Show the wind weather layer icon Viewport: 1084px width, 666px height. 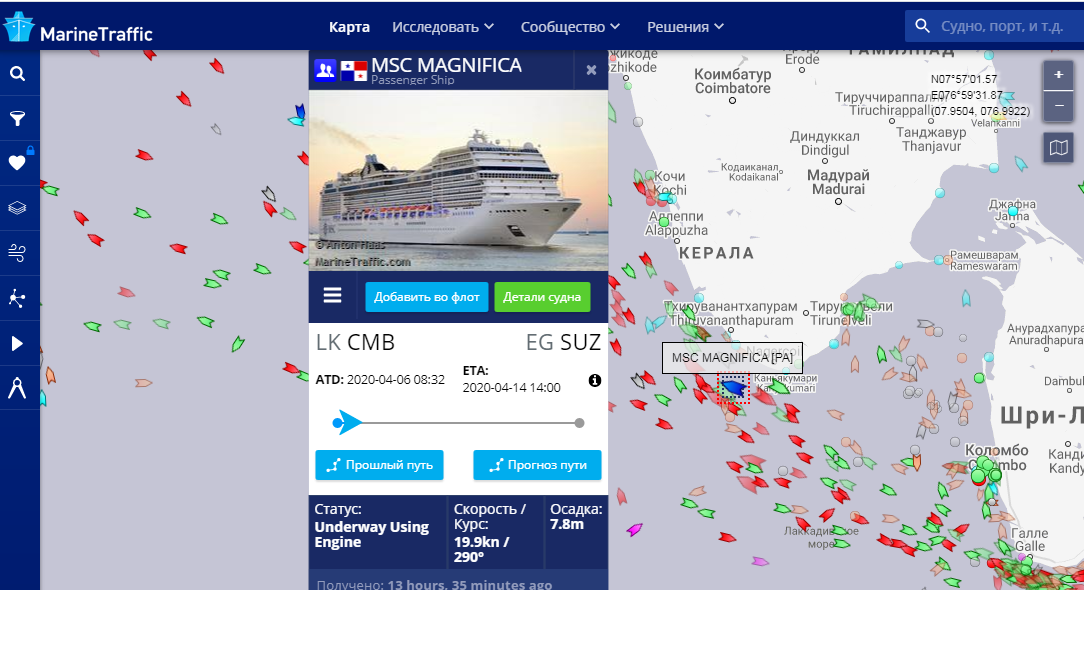tap(17, 252)
